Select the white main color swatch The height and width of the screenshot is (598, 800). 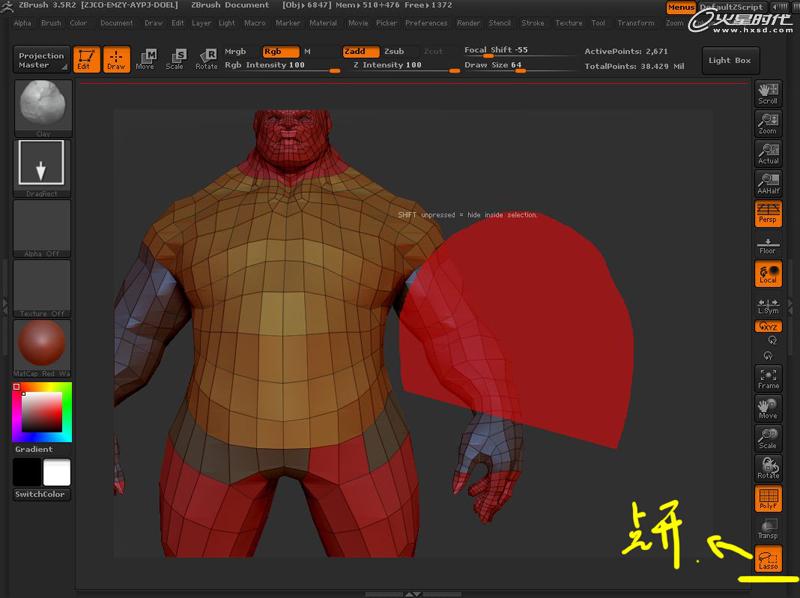point(57,472)
